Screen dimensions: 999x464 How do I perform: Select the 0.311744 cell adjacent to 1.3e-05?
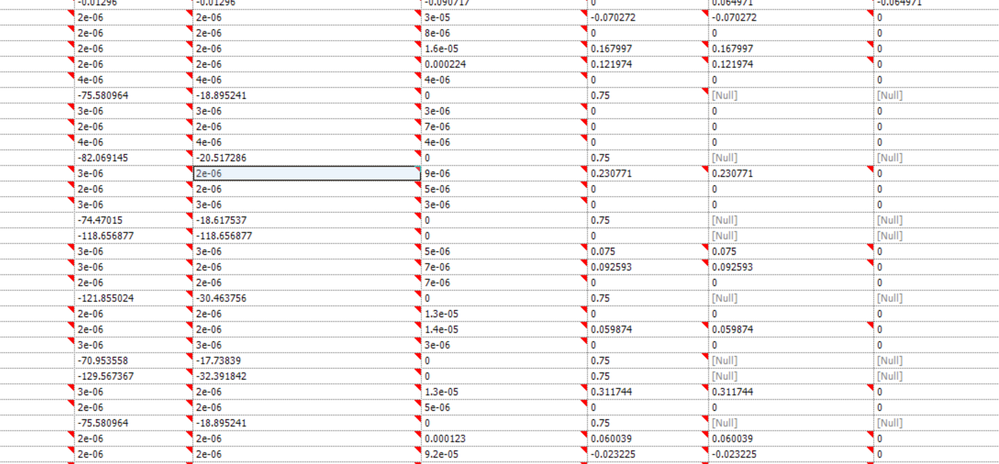click(648, 391)
